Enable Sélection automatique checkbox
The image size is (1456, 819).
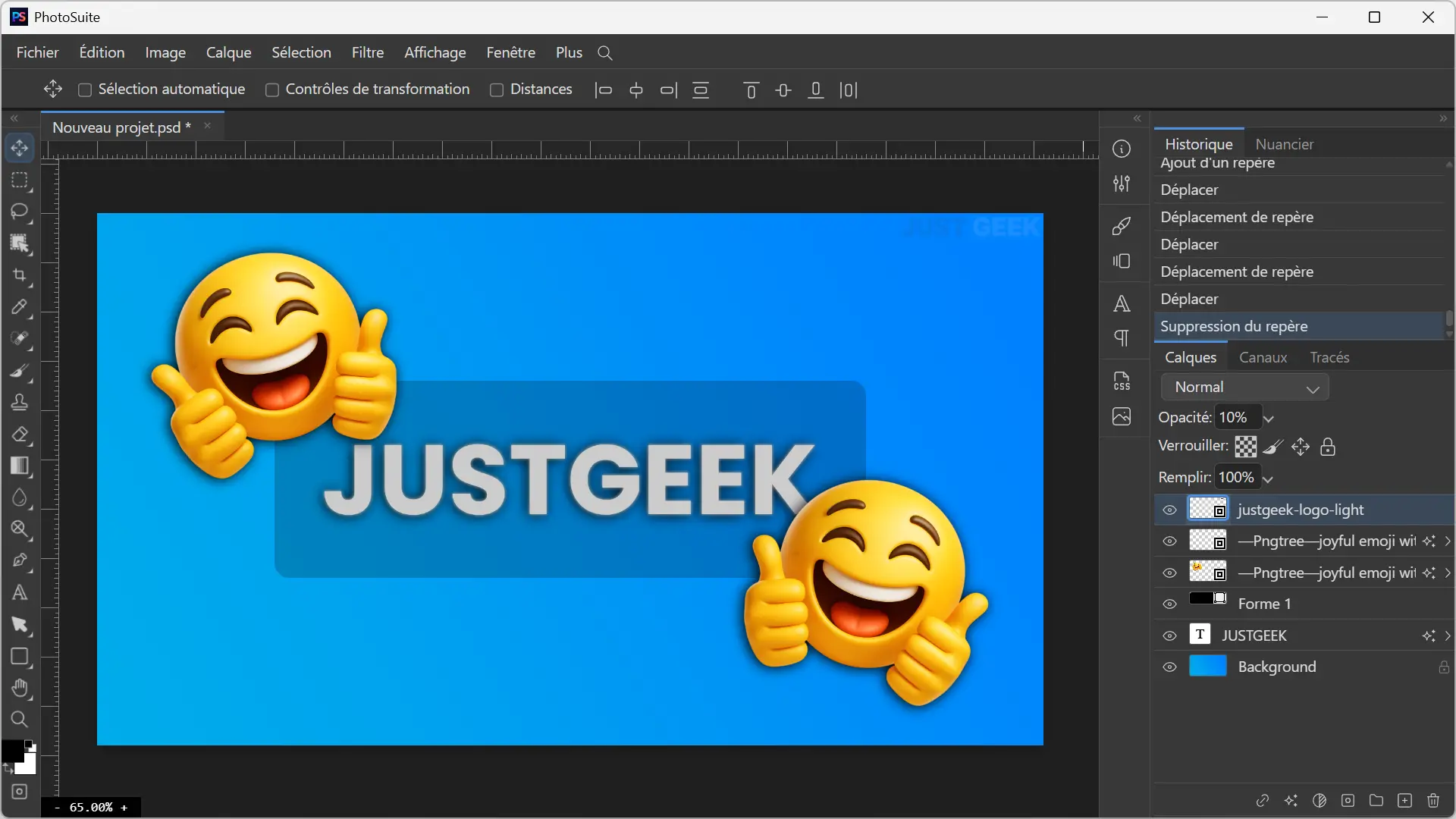pyautogui.click(x=85, y=90)
